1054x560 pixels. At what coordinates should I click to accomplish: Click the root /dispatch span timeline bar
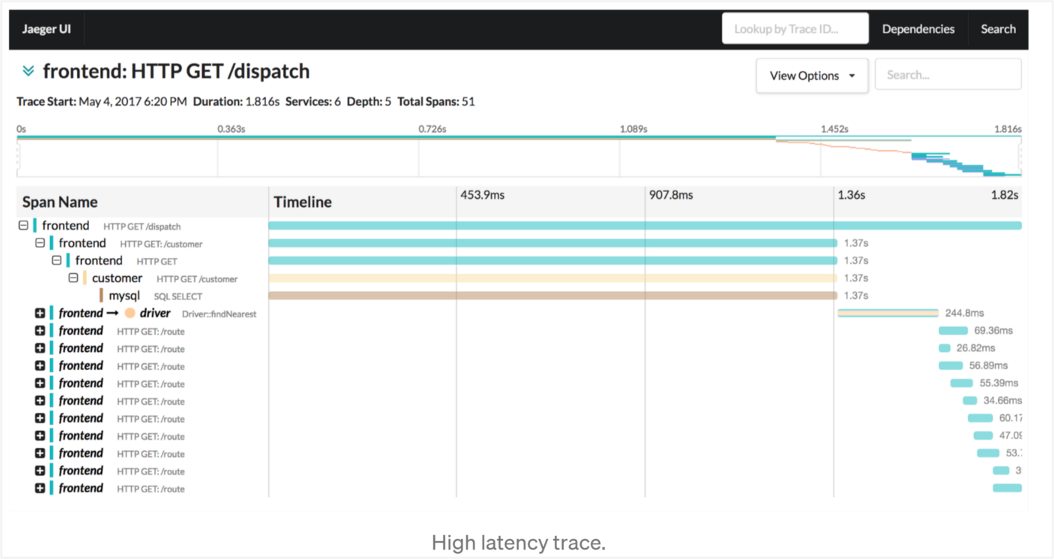[x=645, y=225]
